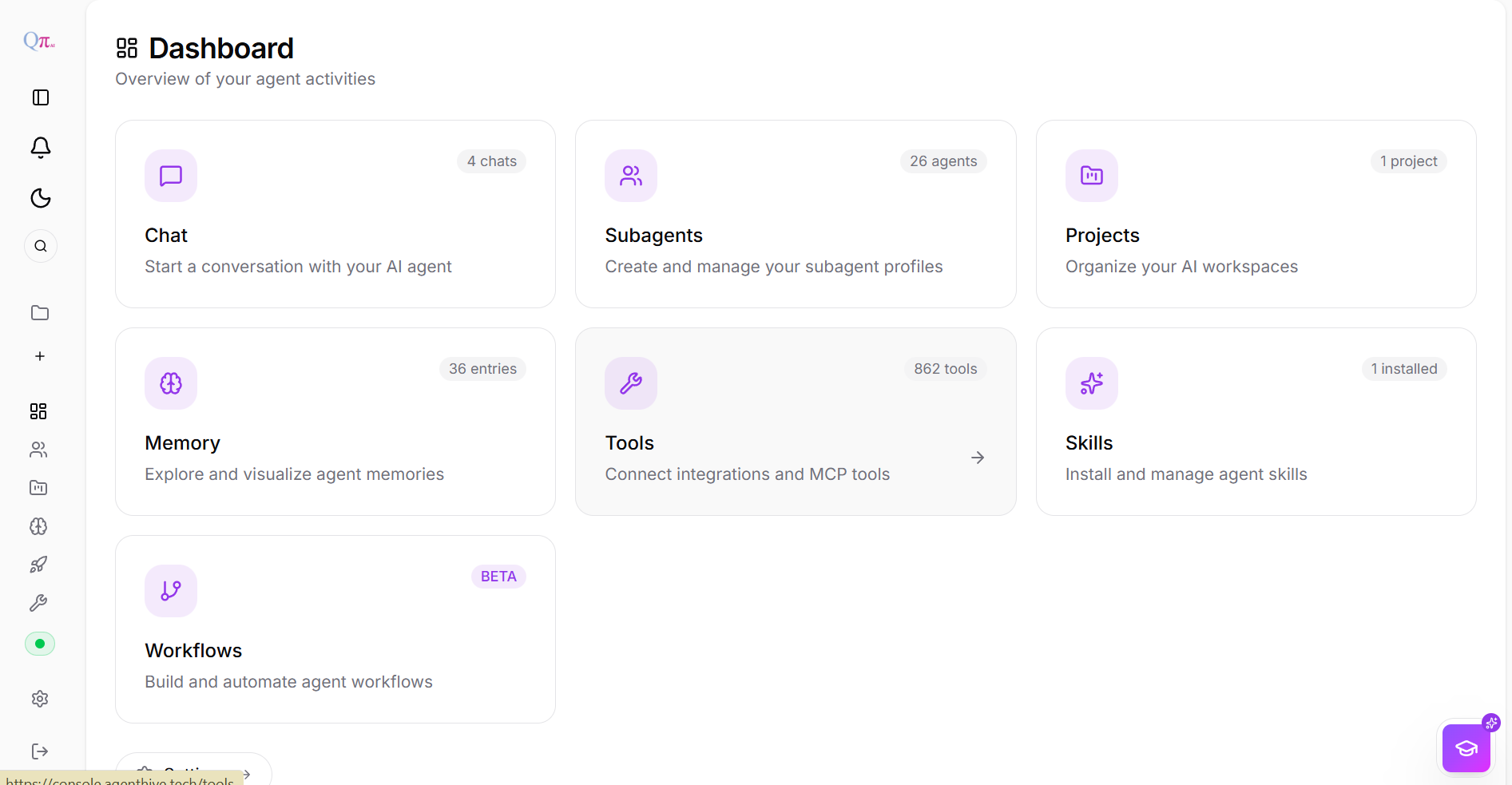Click the rocket icon in sidebar
The height and width of the screenshot is (785, 1512).
[38, 565]
